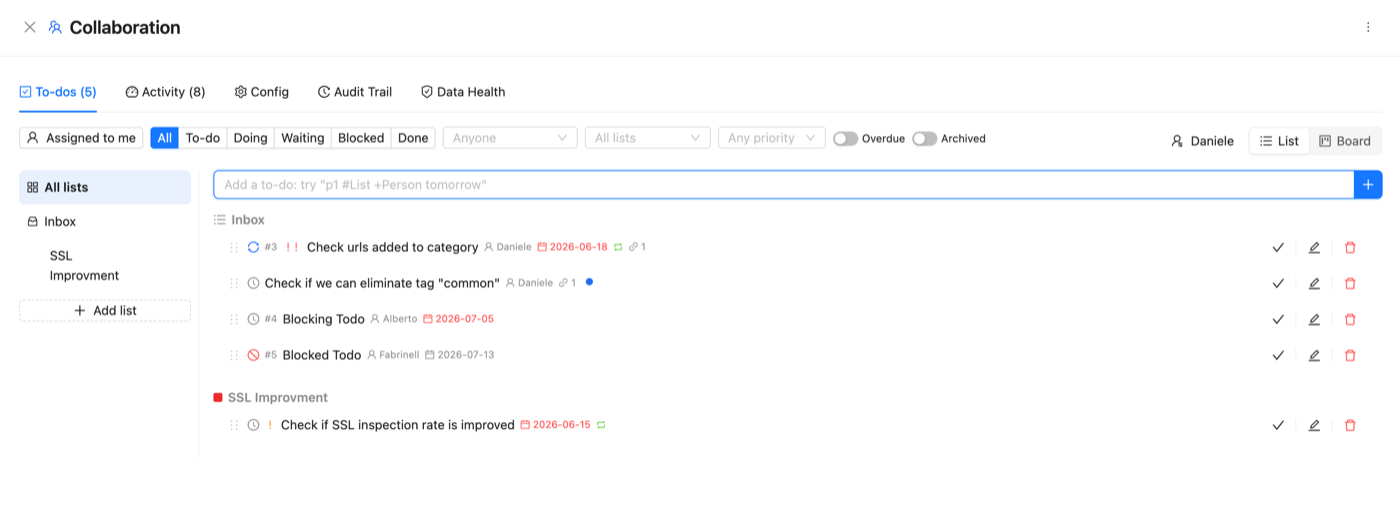This screenshot has height=513, width=1400.
Task: Open the 'Any priority' dropdown
Action: click(772, 138)
